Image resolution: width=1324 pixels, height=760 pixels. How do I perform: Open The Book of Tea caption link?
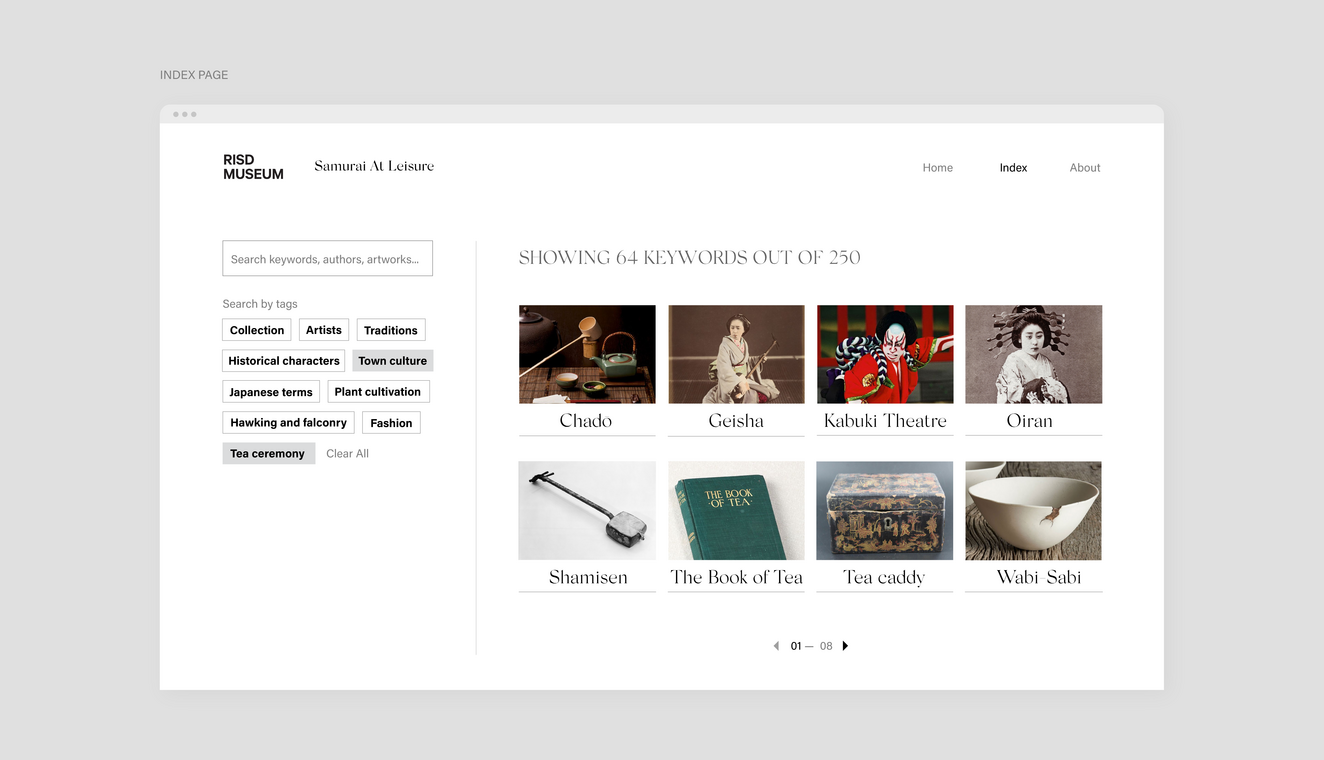(736, 577)
